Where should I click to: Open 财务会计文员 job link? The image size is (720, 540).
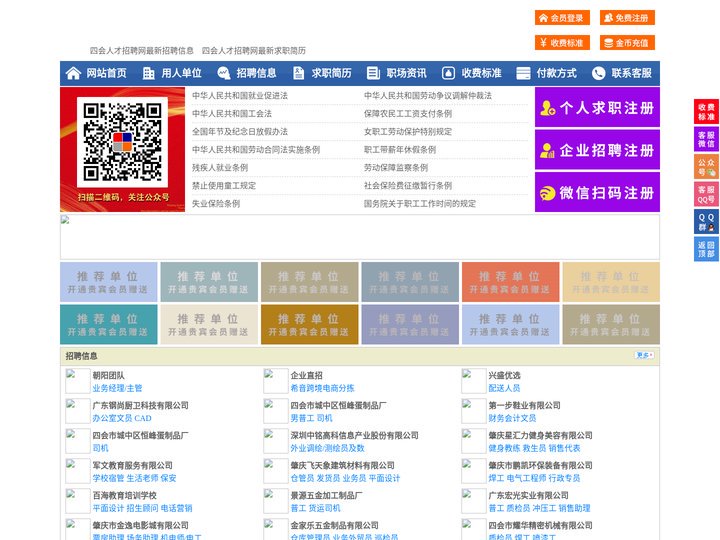512,418
